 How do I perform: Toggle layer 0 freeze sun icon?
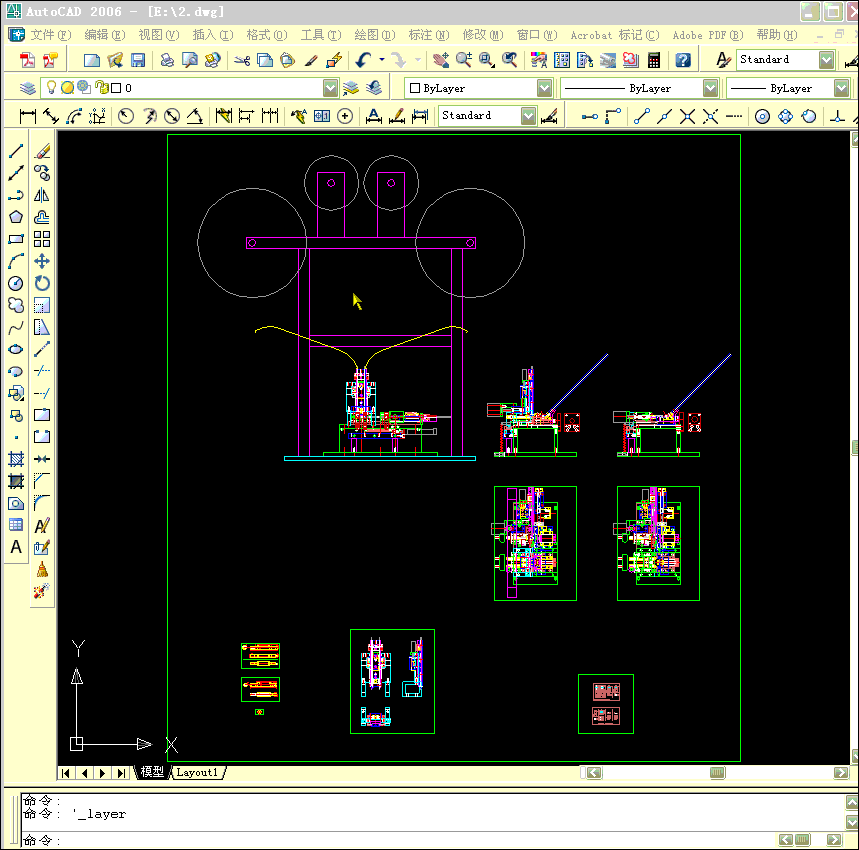[x=67, y=88]
